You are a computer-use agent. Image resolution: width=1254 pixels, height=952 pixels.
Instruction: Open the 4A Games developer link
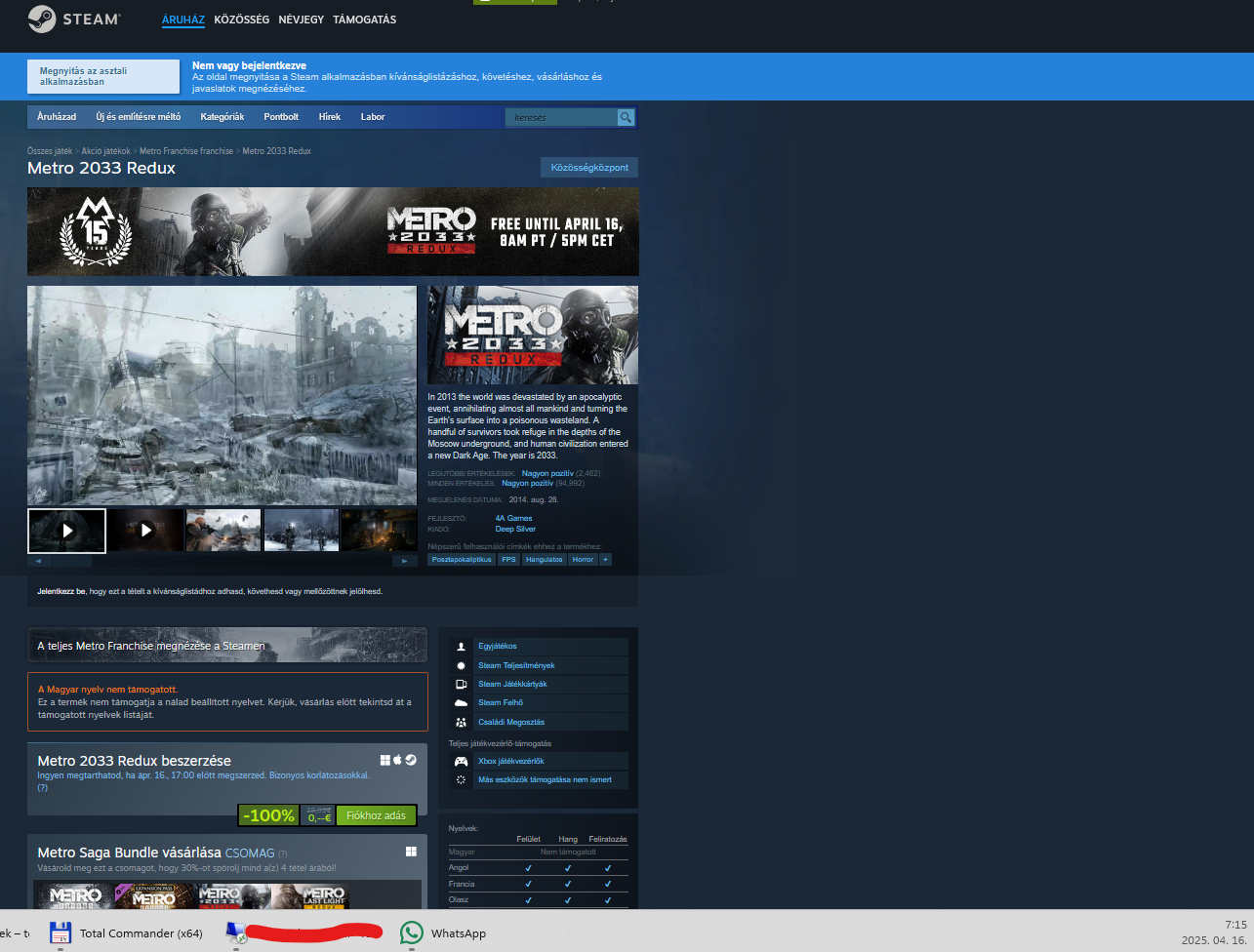click(x=513, y=518)
